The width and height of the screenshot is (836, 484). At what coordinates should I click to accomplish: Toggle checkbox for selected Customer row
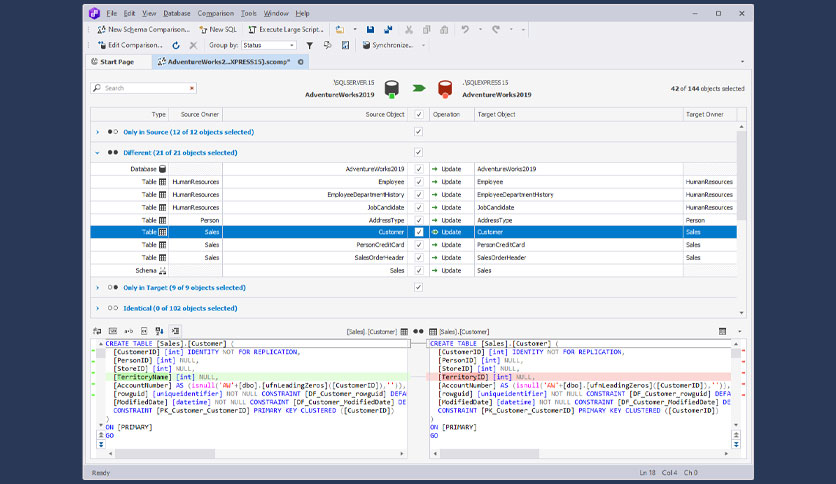(x=419, y=232)
